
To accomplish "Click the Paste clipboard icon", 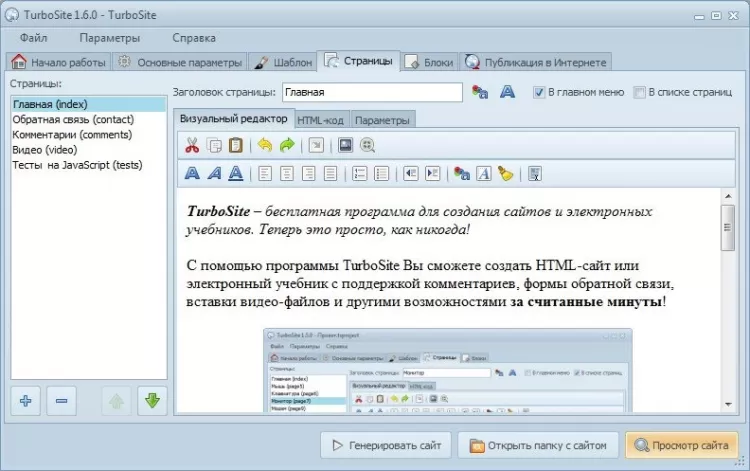I will click(x=235, y=145).
